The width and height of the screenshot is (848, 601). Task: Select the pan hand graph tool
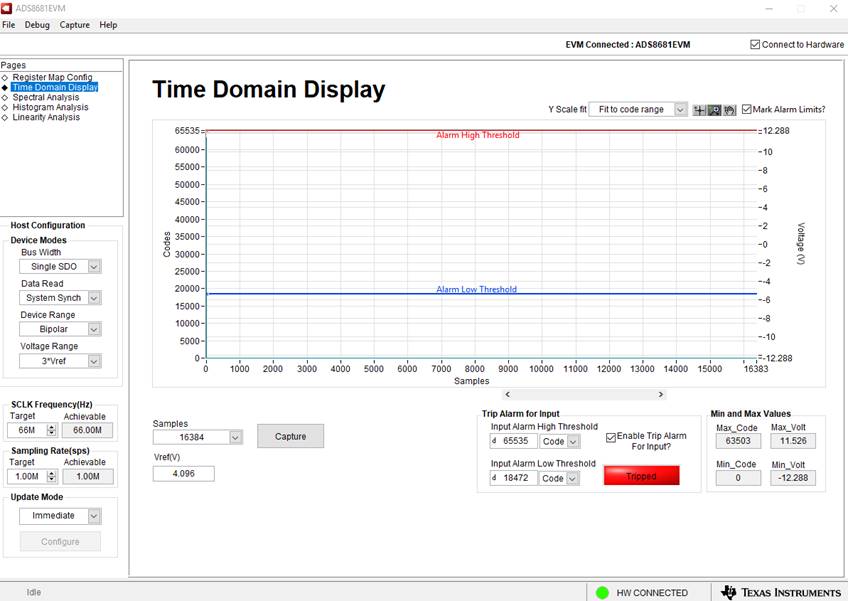click(x=730, y=110)
